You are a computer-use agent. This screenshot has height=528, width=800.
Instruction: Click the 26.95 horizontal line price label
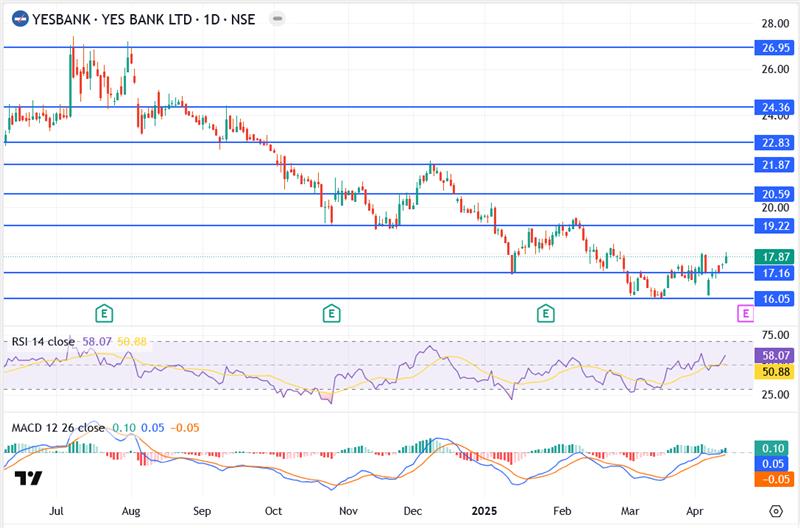click(776, 47)
